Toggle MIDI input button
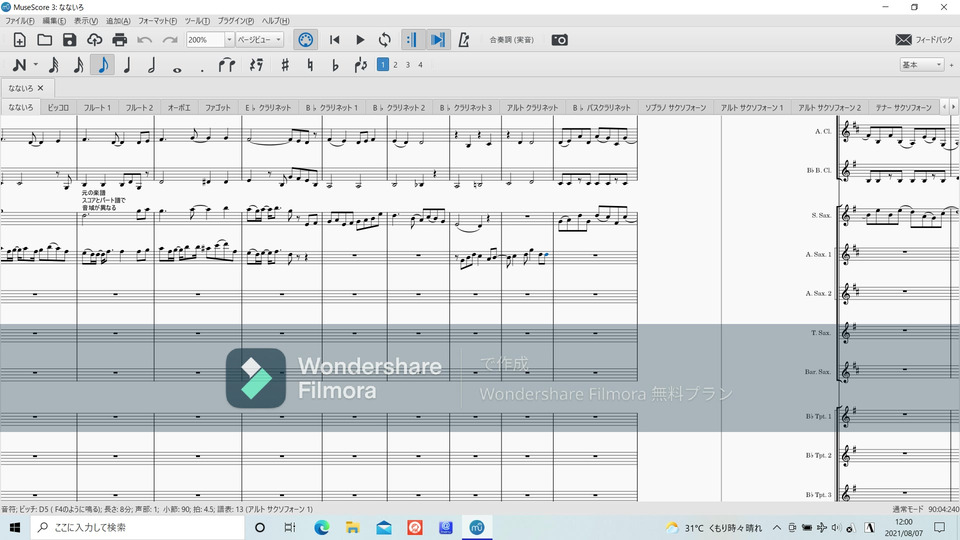960x540 pixels. tap(306, 40)
